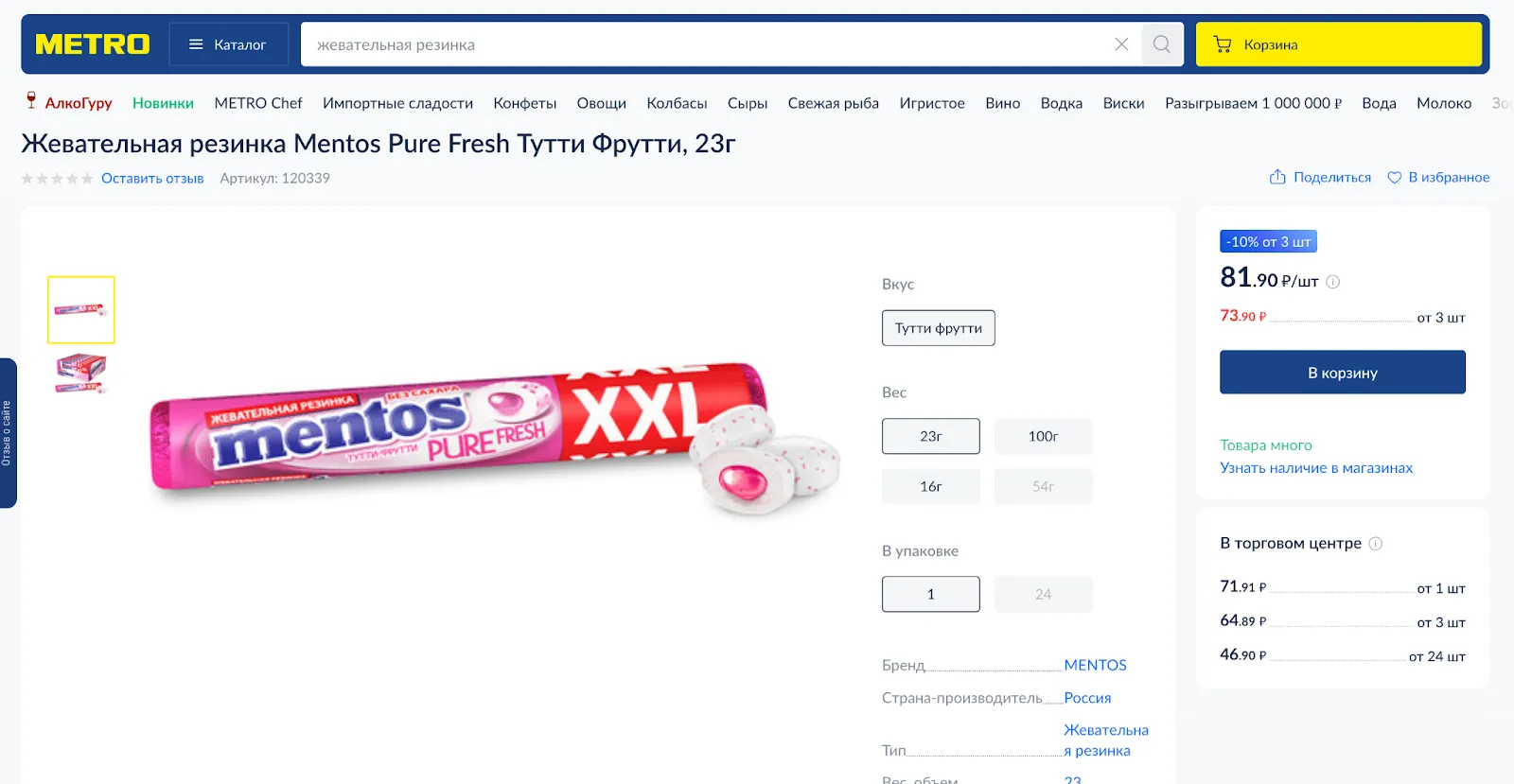Select the 16г weight option
The width and height of the screenshot is (1514, 784).
tap(931, 486)
